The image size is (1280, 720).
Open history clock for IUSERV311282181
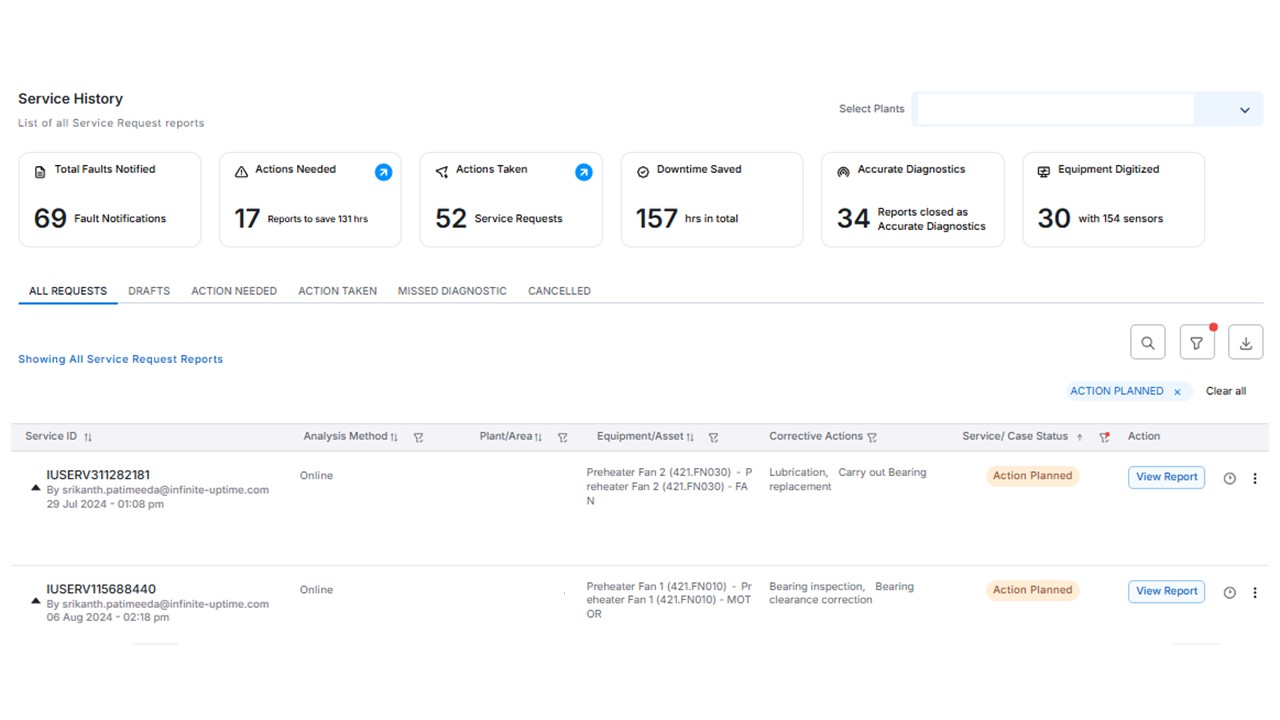[1229, 479]
